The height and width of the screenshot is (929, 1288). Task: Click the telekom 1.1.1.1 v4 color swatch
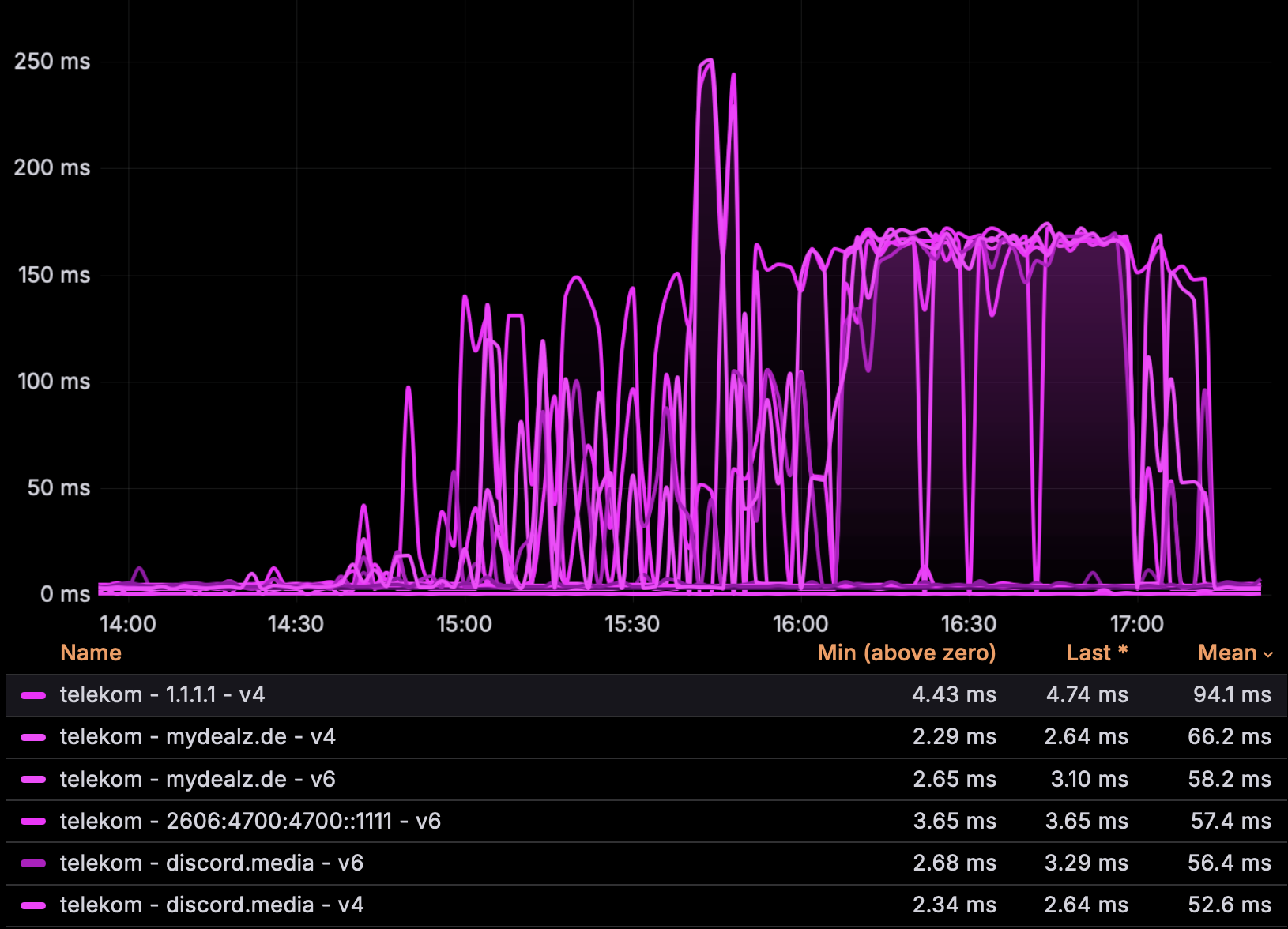click(x=33, y=695)
